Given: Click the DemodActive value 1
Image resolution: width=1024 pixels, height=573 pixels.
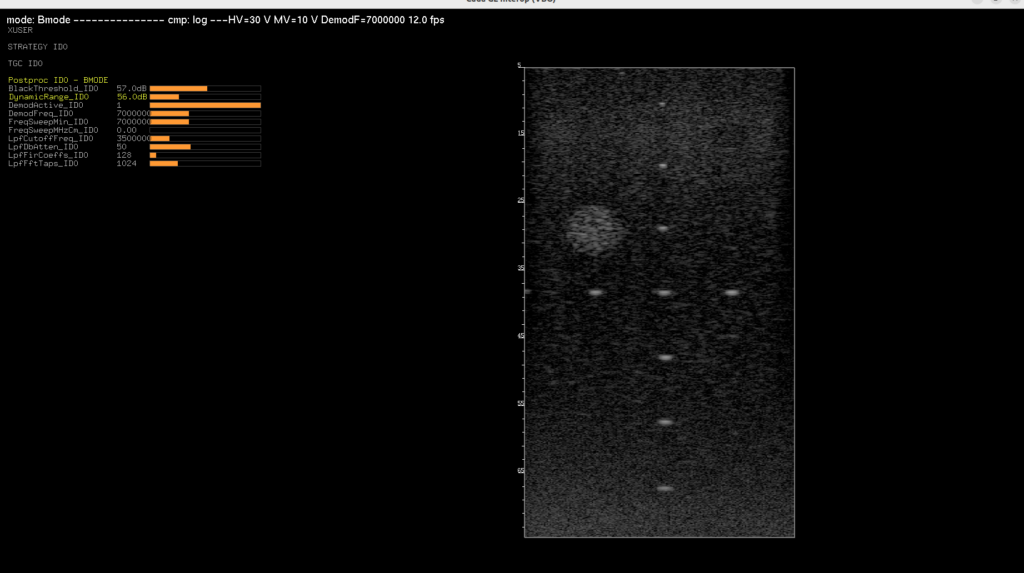Looking at the screenshot, I should tap(119, 105).
